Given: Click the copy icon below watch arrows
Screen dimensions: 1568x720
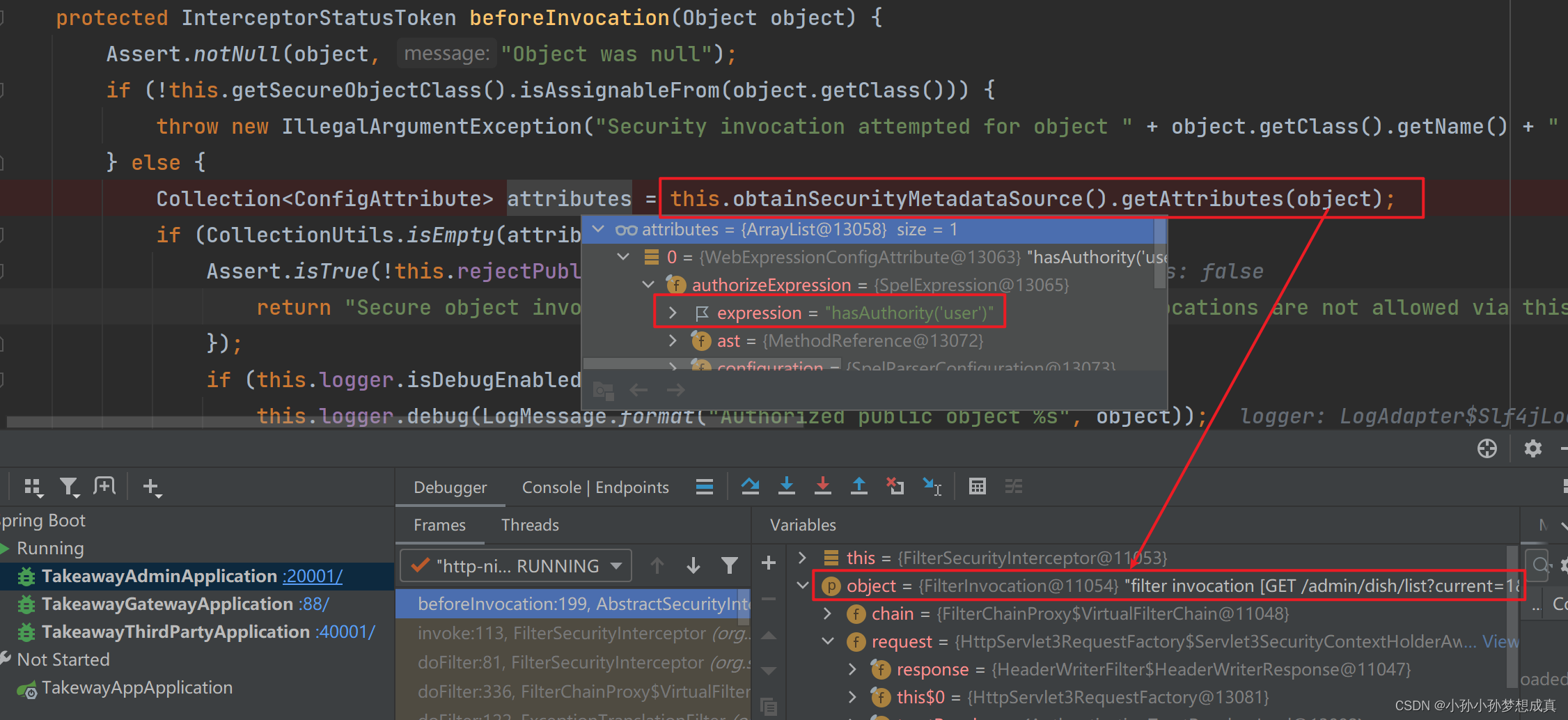Looking at the screenshot, I should click(769, 707).
